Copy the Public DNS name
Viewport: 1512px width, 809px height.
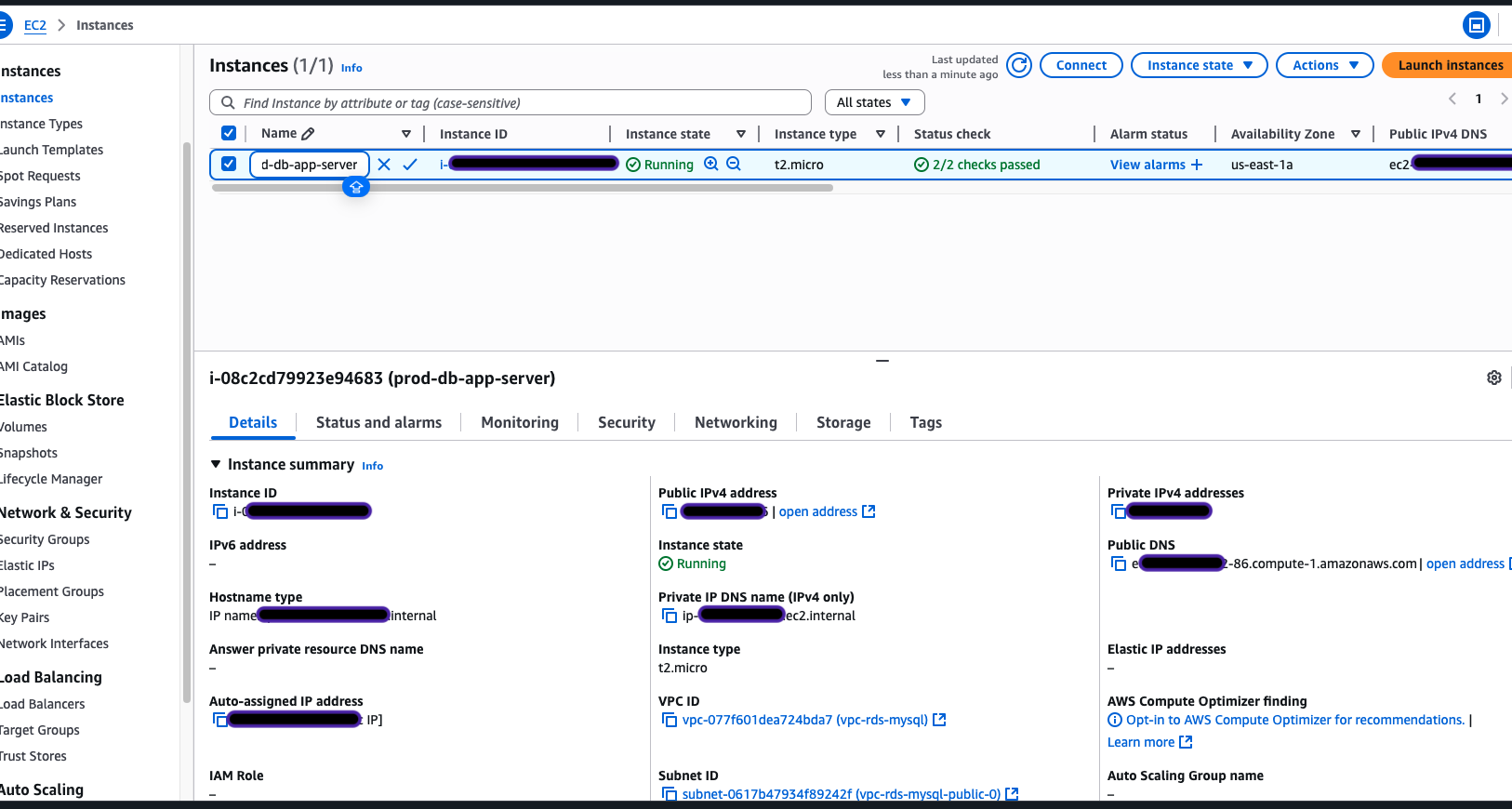(x=1119, y=564)
